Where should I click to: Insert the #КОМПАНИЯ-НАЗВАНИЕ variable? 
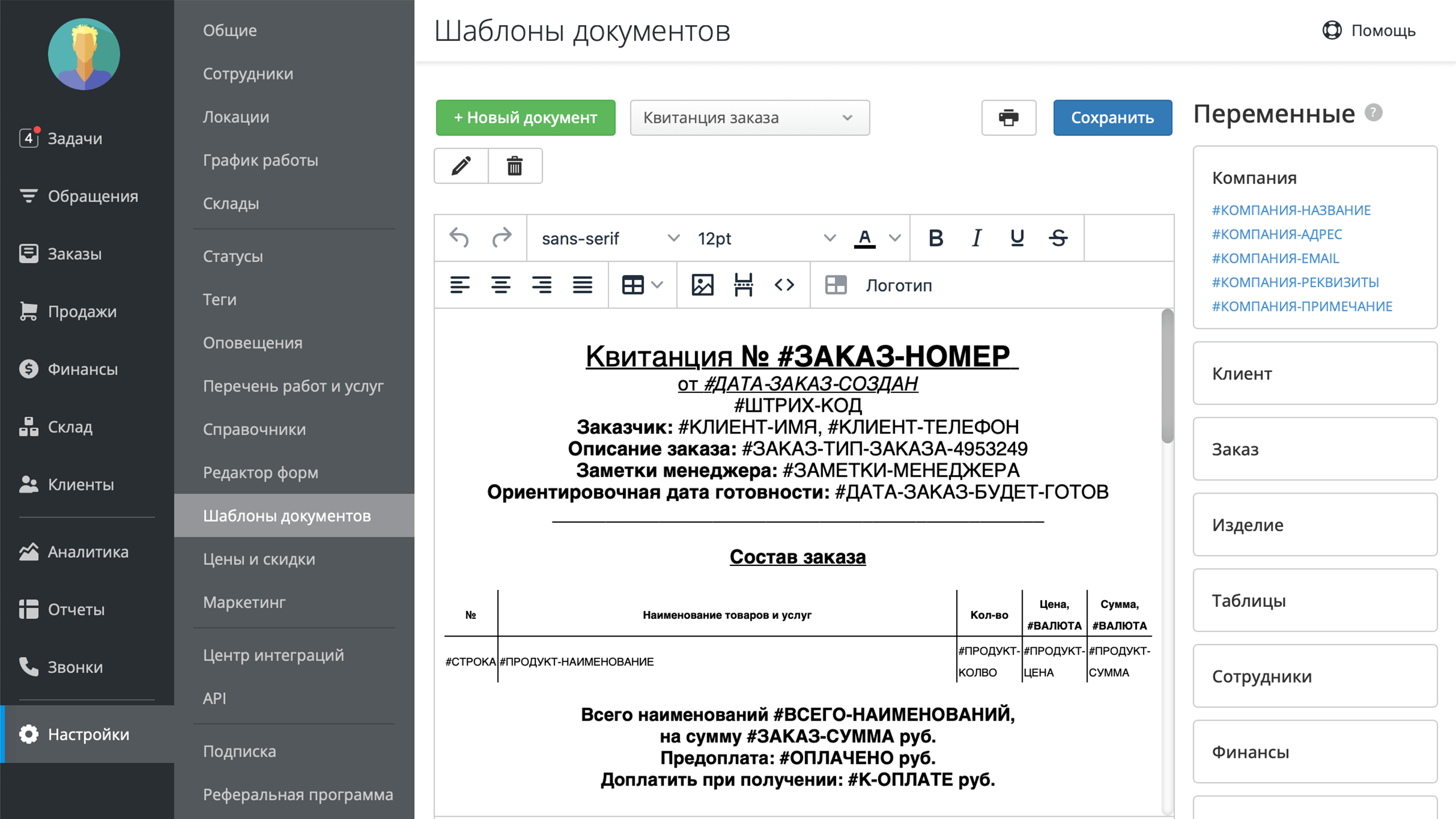1291,210
